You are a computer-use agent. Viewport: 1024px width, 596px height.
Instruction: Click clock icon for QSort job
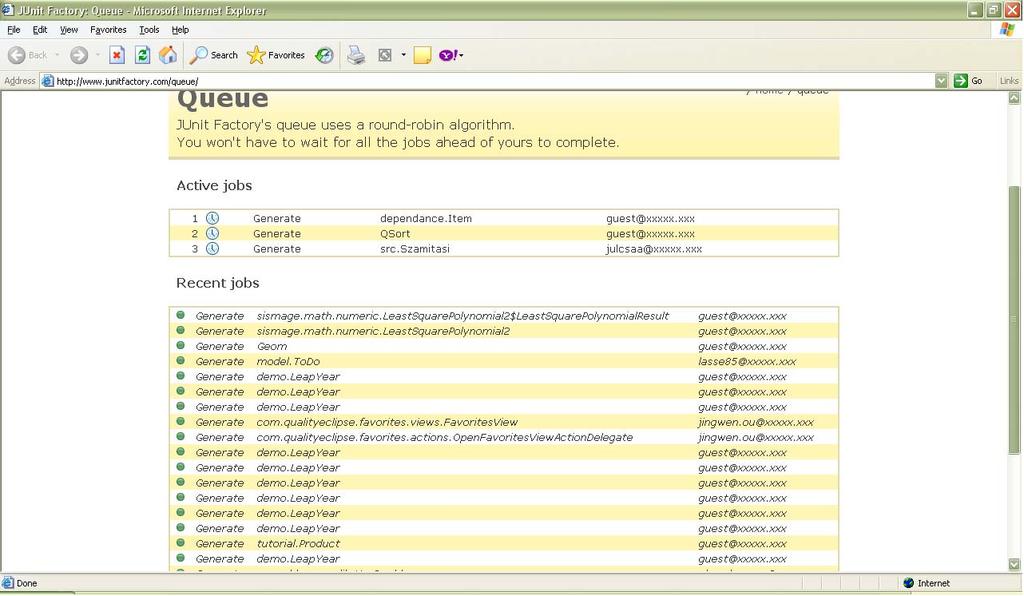[x=212, y=233]
